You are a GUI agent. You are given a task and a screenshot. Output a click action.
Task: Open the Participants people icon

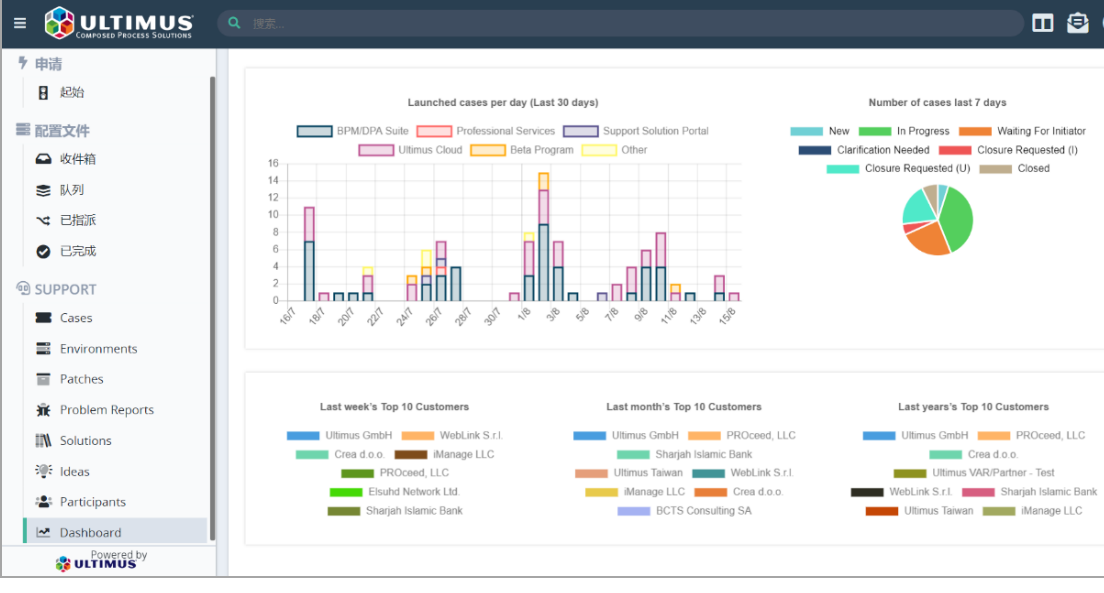tap(43, 502)
